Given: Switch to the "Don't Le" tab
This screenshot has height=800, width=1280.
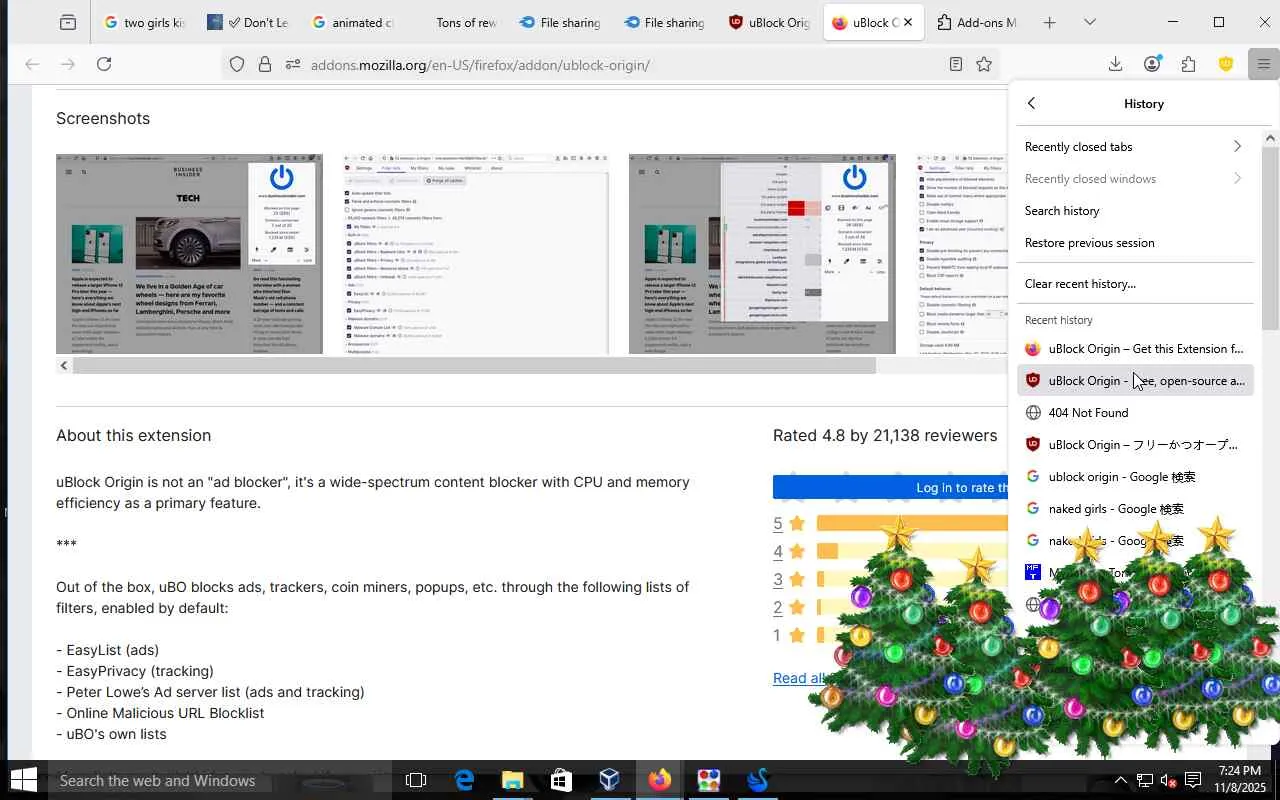Looking at the screenshot, I should (248, 22).
